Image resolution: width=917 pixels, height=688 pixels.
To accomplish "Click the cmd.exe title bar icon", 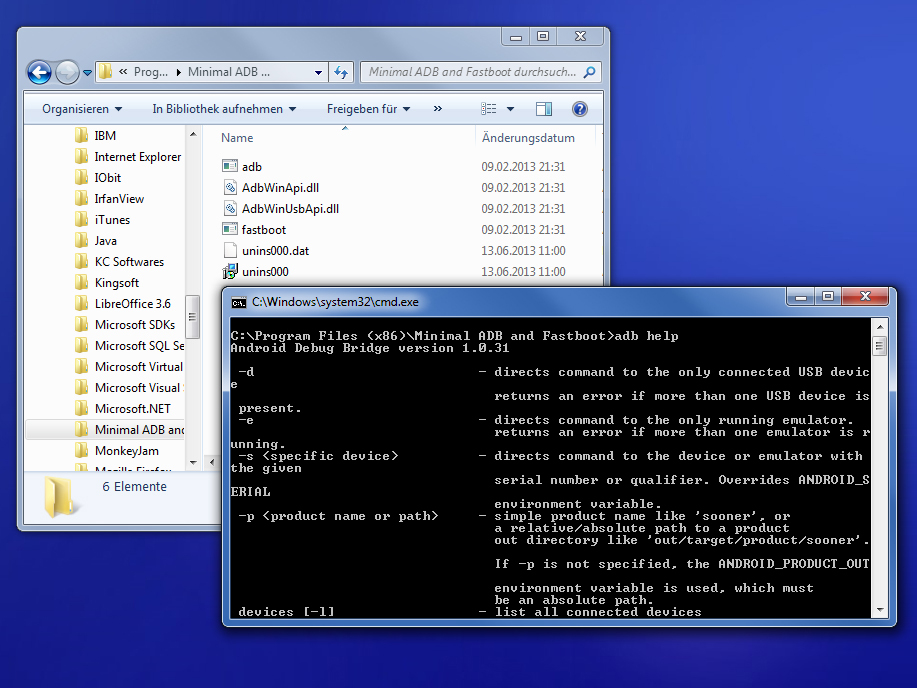I will pos(239,302).
